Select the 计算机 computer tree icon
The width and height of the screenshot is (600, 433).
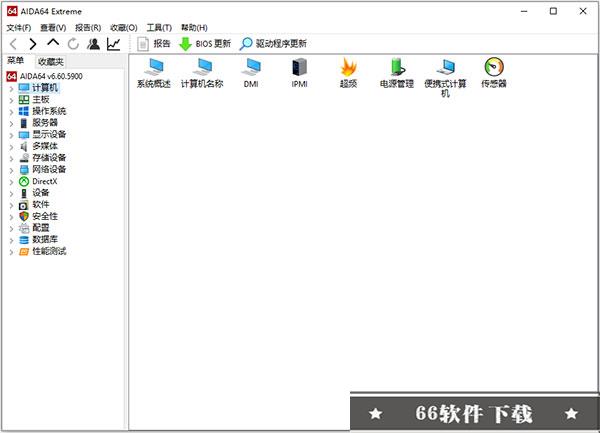(24, 88)
